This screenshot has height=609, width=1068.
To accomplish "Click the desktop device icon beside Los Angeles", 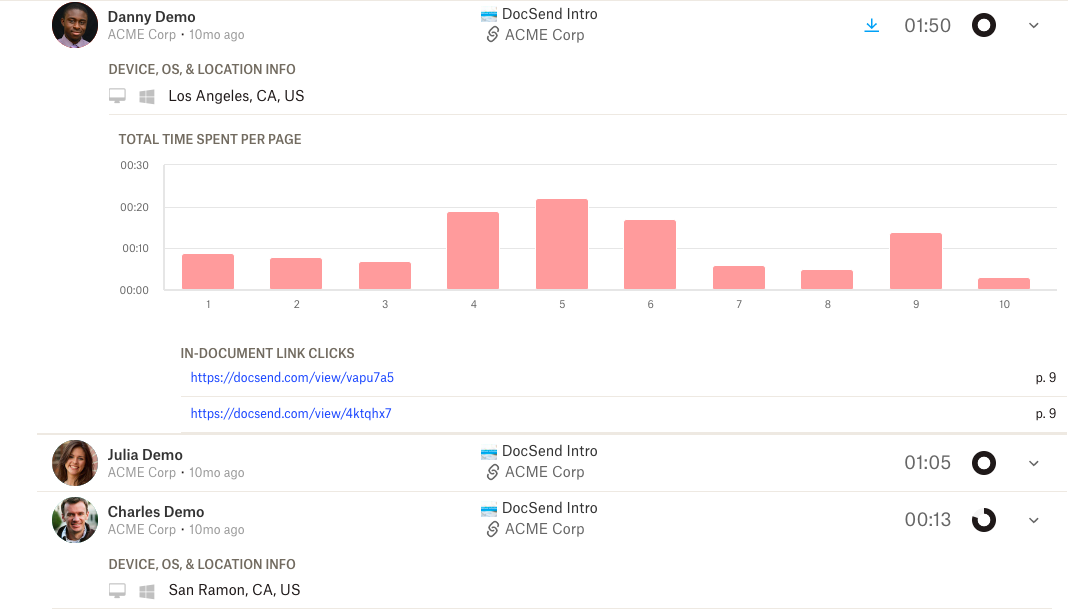I will coord(118,97).
